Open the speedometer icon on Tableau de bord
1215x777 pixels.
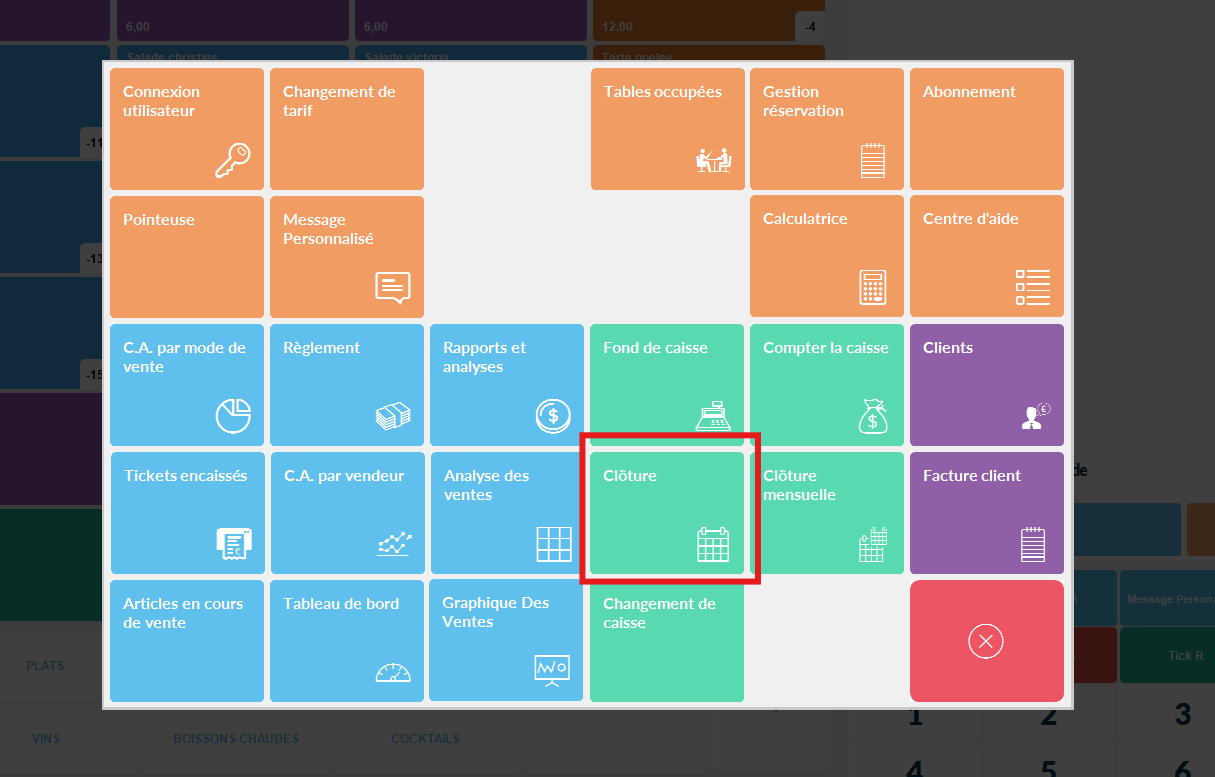[393, 672]
